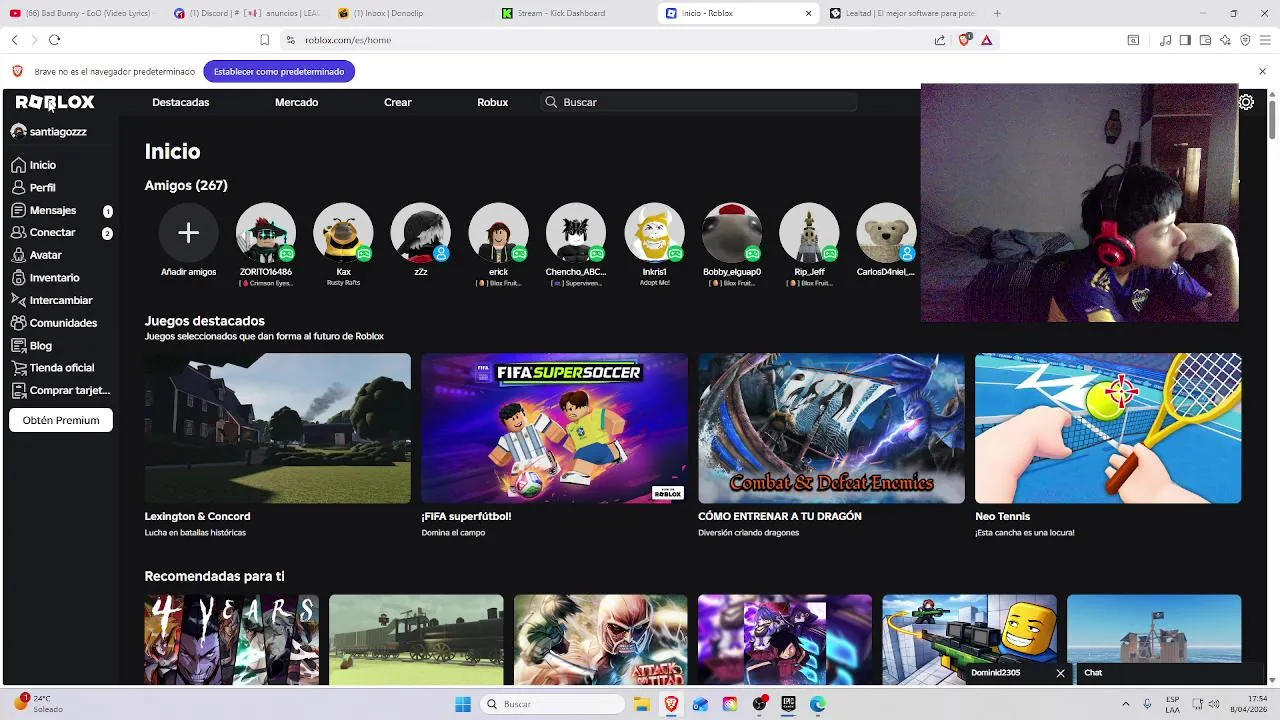This screenshot has height=720, width=1280.
Task: Open Brave Leo AI sparkle icon
Action: [x=1225, y=40]
